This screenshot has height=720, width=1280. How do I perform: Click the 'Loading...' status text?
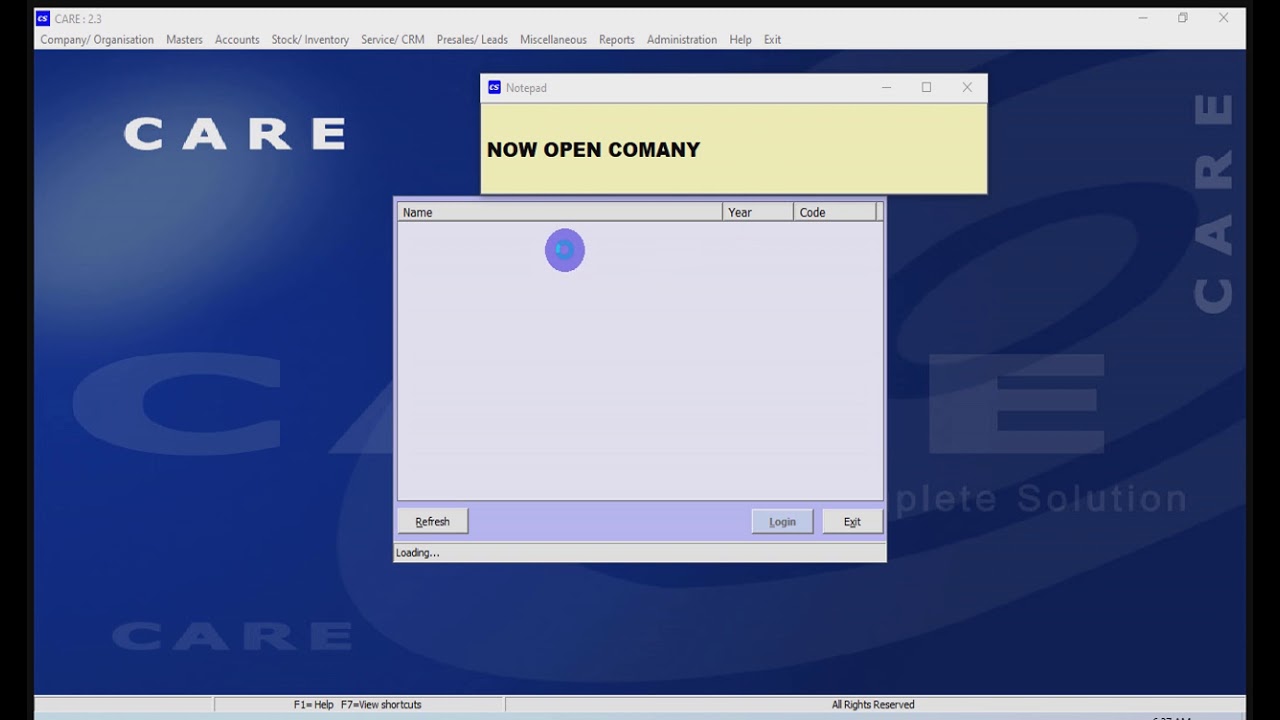418,553
